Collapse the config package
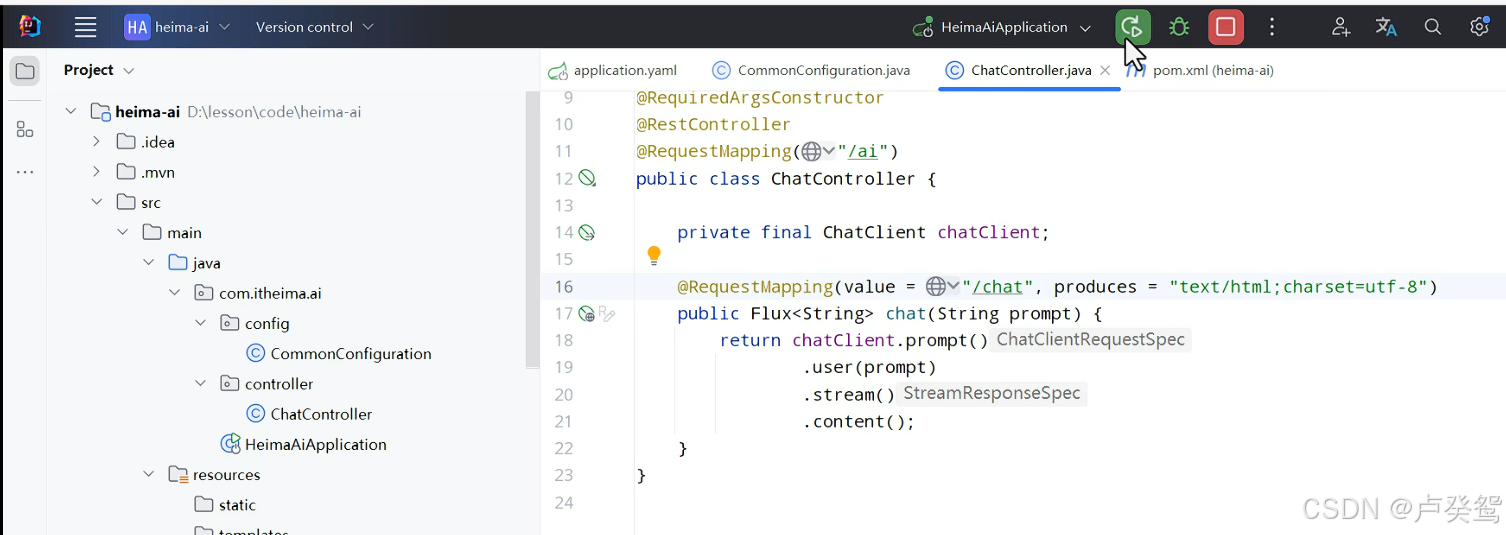This screenshot has height=535, width=1506. (200, 323)
